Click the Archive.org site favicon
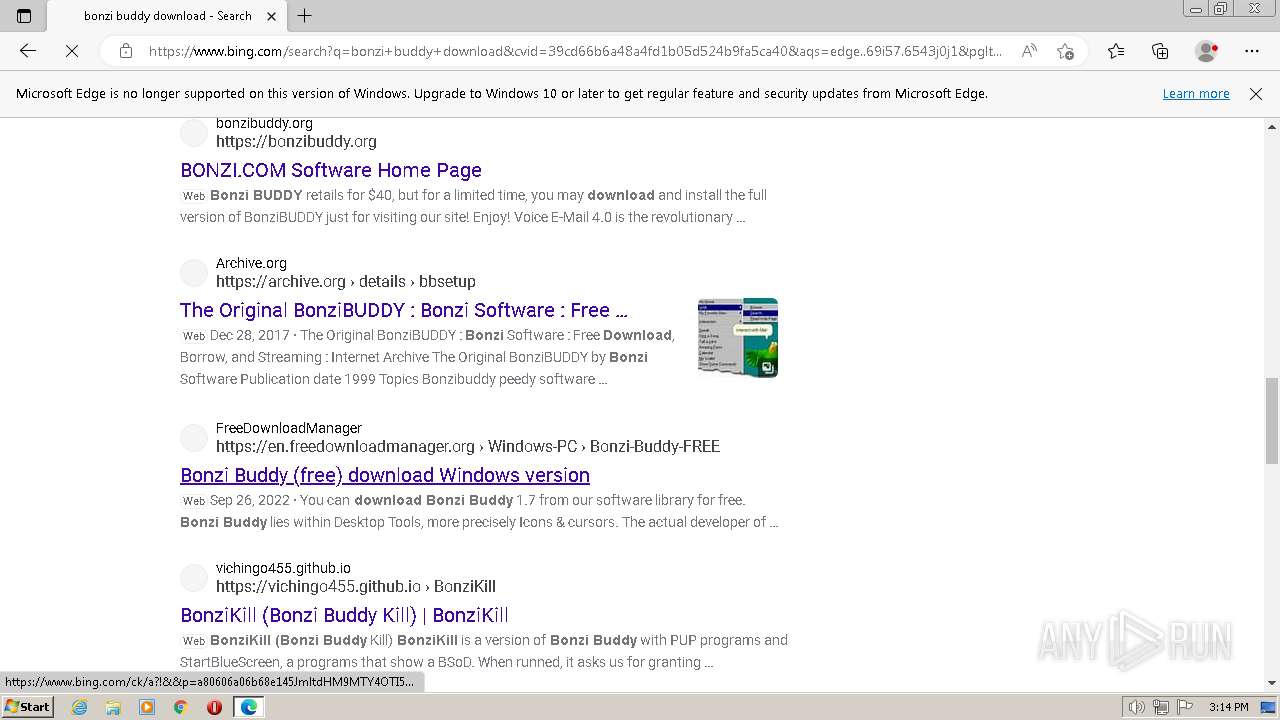Screen dimensions: 1280x720 click(194, 273)
